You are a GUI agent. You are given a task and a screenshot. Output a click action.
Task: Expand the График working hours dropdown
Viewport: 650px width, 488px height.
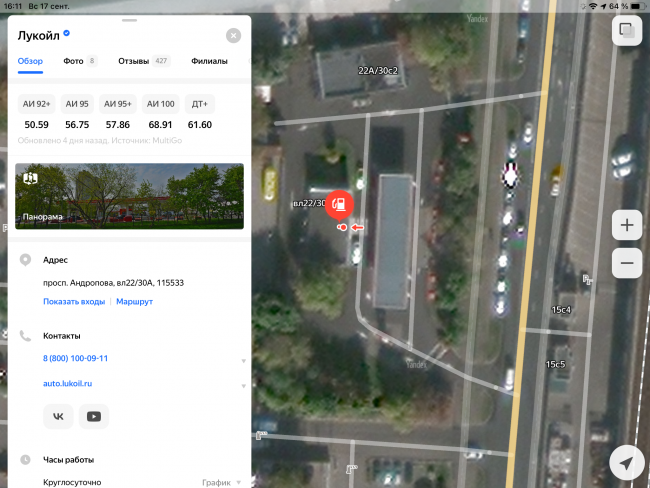point(221,483)
